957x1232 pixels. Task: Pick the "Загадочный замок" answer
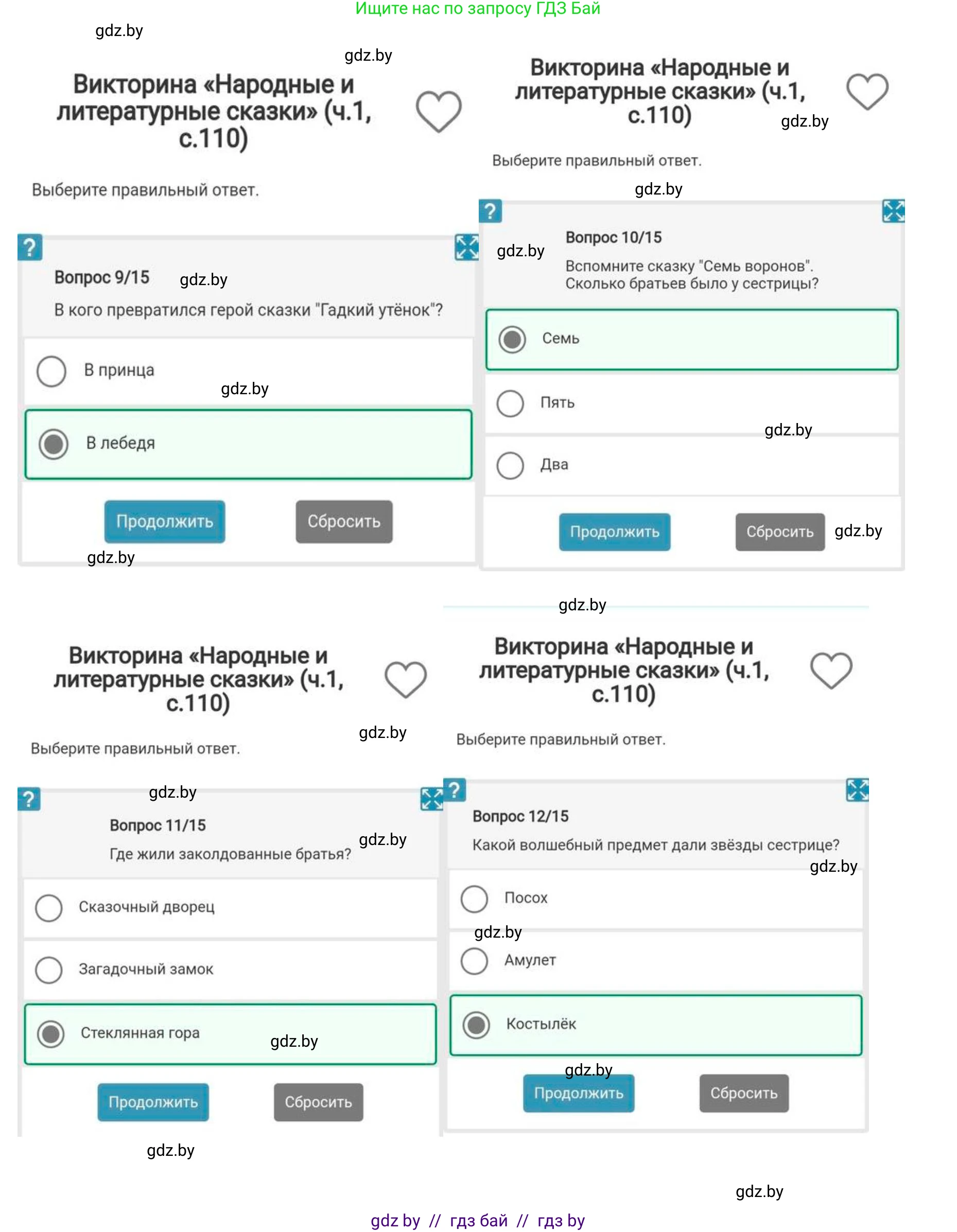tap(49, 970)
